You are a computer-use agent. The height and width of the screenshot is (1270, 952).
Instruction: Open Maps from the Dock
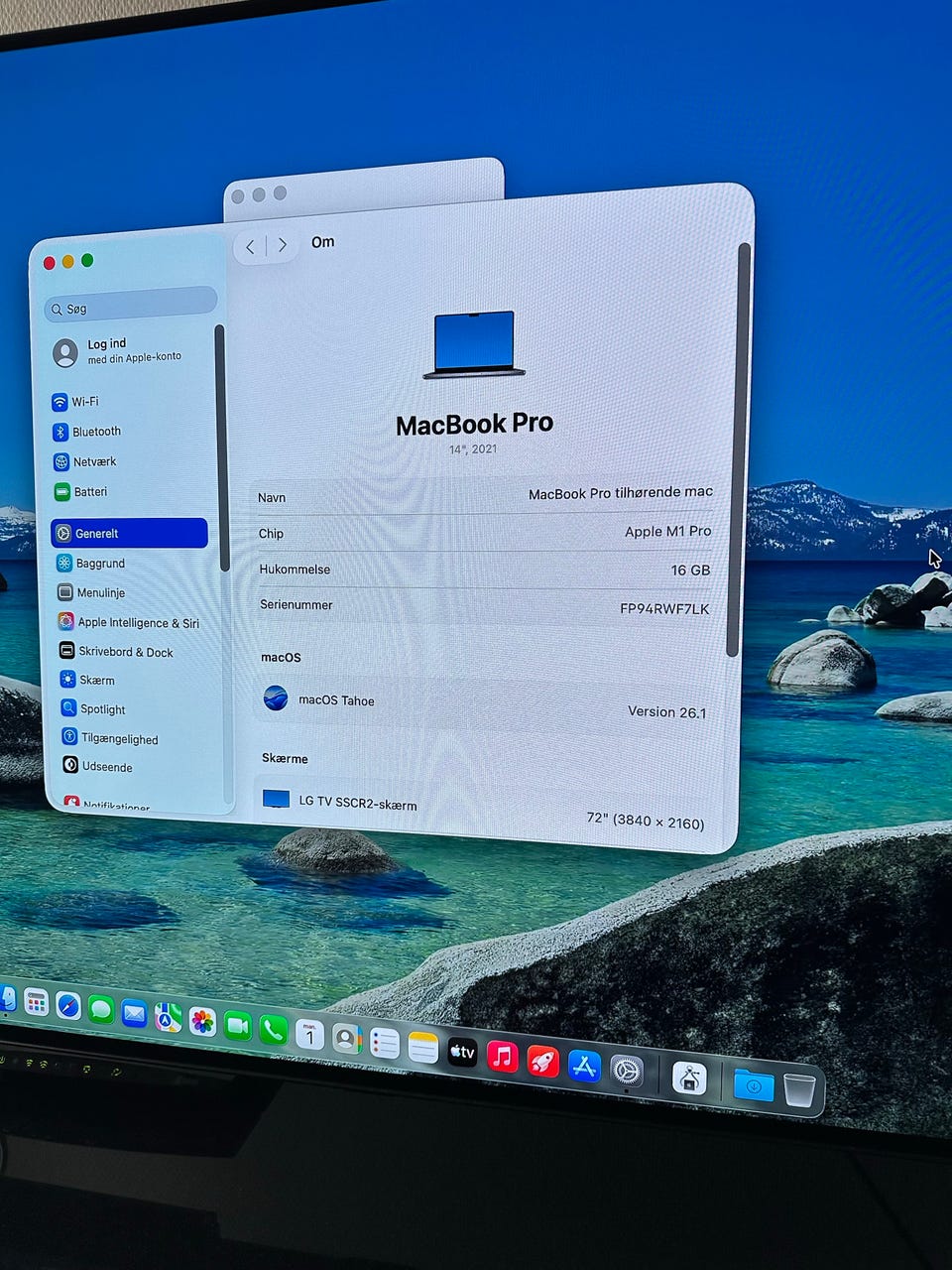point(168,1018)
